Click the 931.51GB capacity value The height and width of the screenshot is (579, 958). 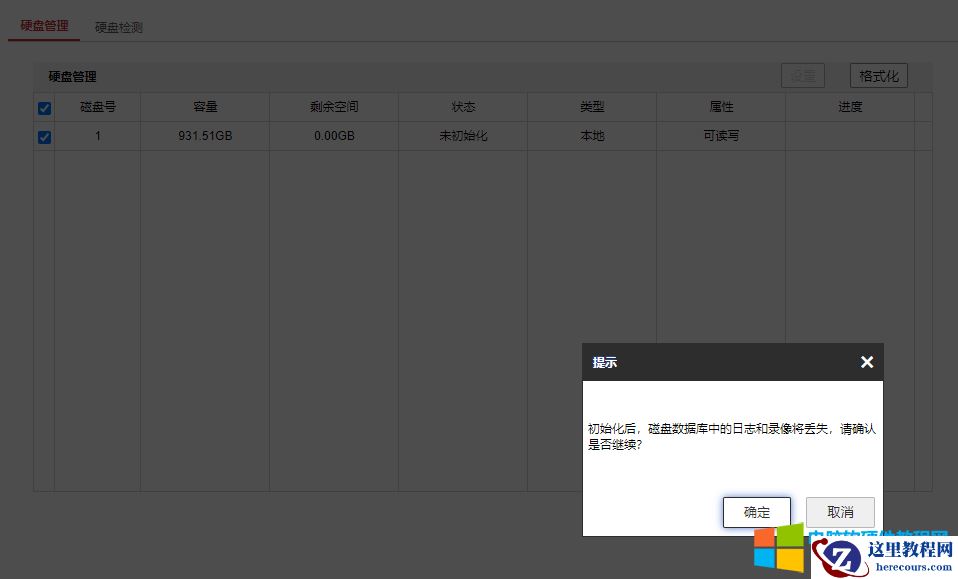point(204,136)
